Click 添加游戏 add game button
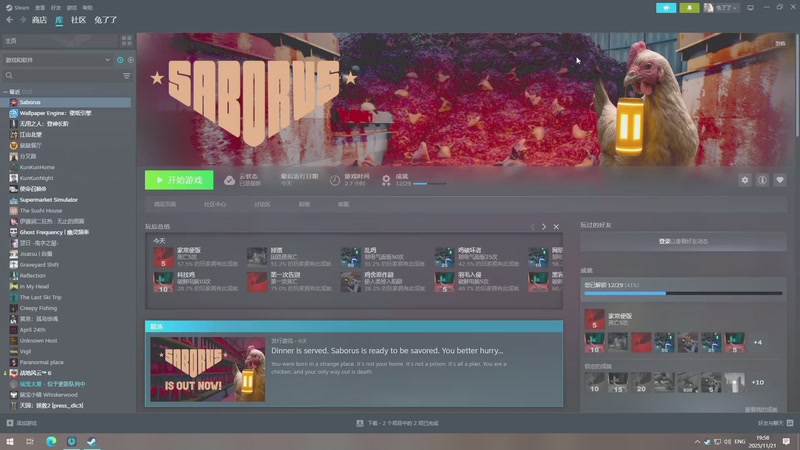The image size is (800, 450). click(x=21, y=423)
